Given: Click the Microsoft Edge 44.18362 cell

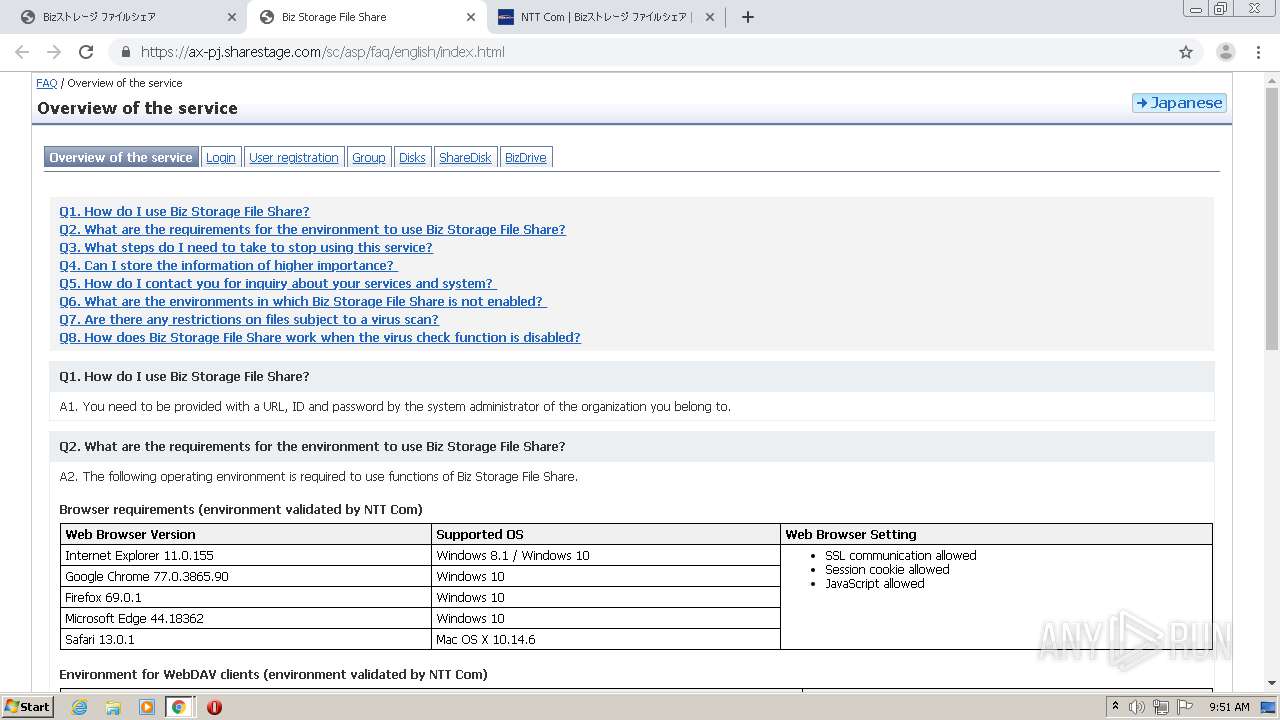Looking at the screenshot, I should coord(246,618).
